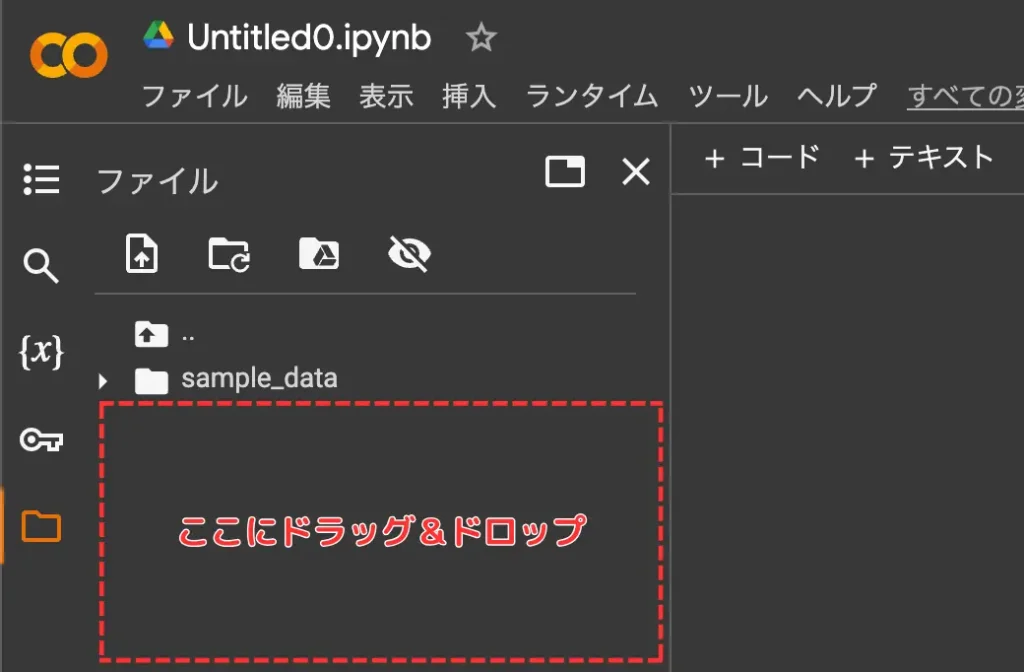The height and width of the screenshot is (672, 1024).
Task: Upload a file to session storage
Action: coord(142,253)
